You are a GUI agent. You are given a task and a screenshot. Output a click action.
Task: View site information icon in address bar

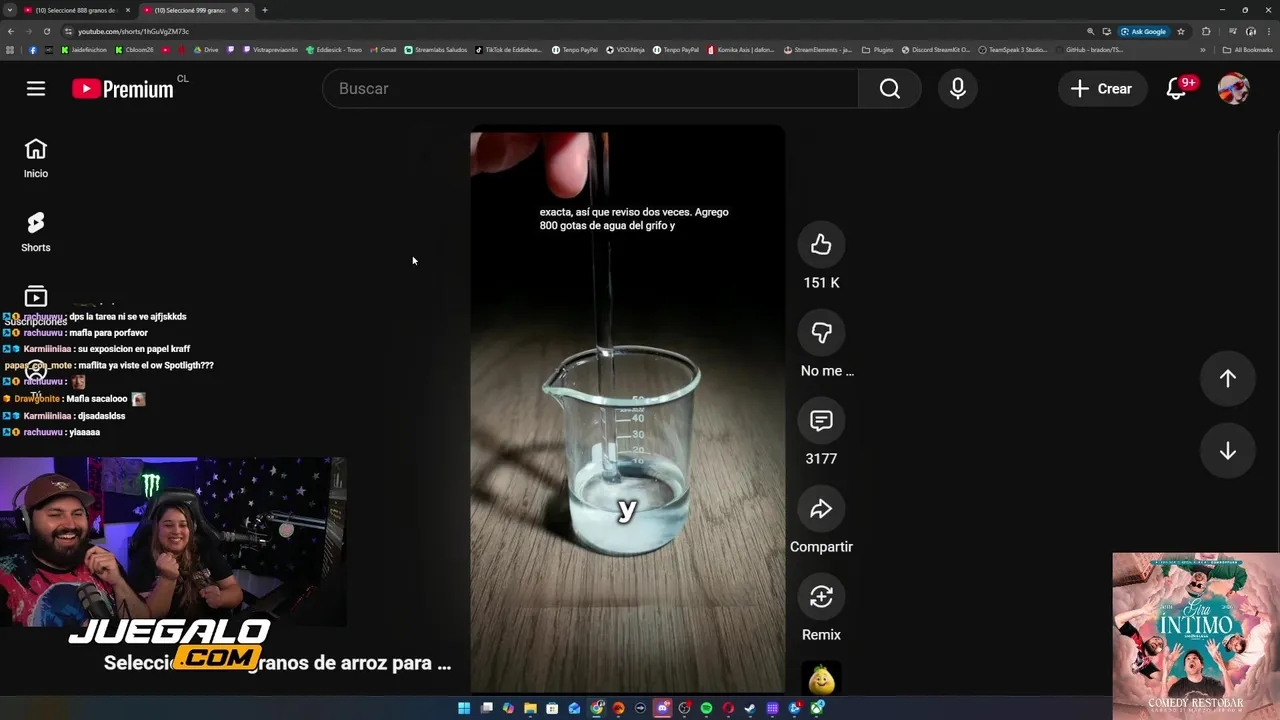69,31
